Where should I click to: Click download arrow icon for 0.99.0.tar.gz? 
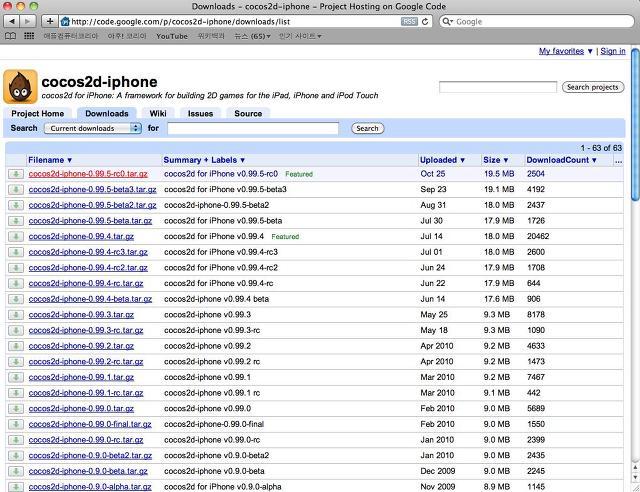[16, 409]
